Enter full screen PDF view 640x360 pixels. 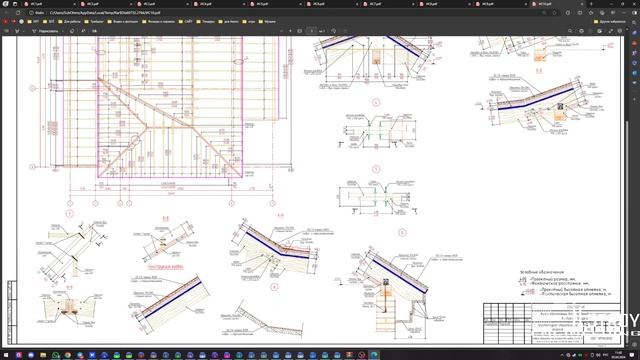pyautogui.click(x=611, y=31)
